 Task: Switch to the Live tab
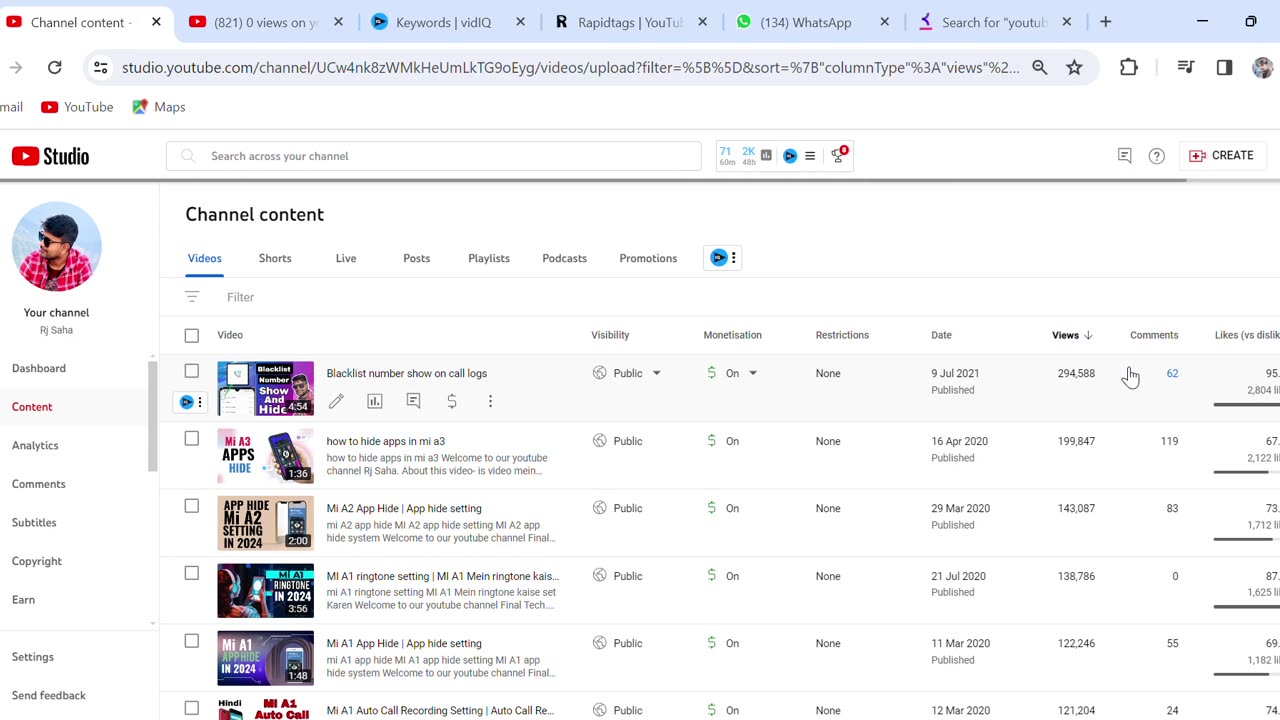[x=346, y=258]
